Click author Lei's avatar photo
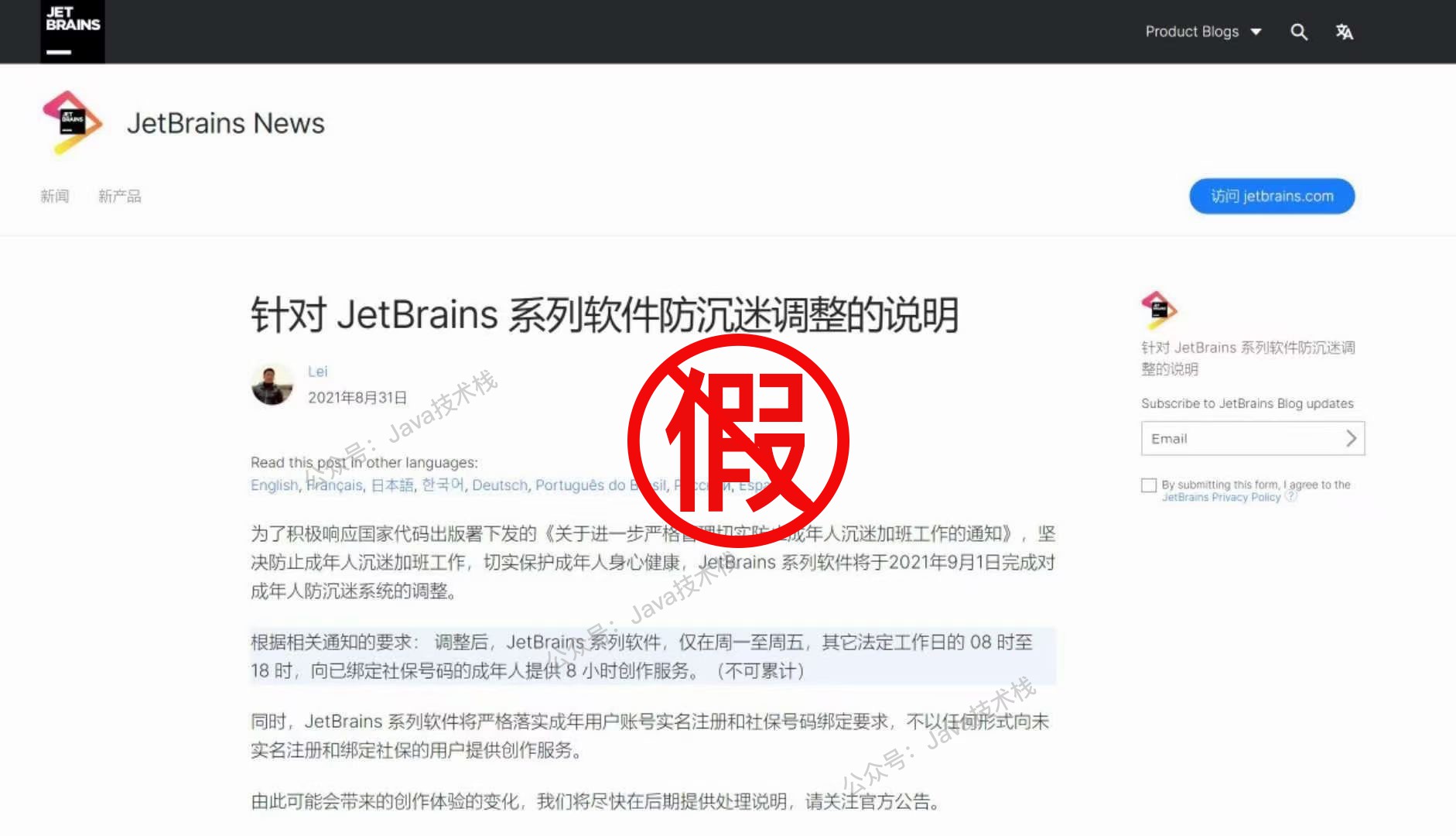Screen dimensions: 1456x836 (272, 384)
